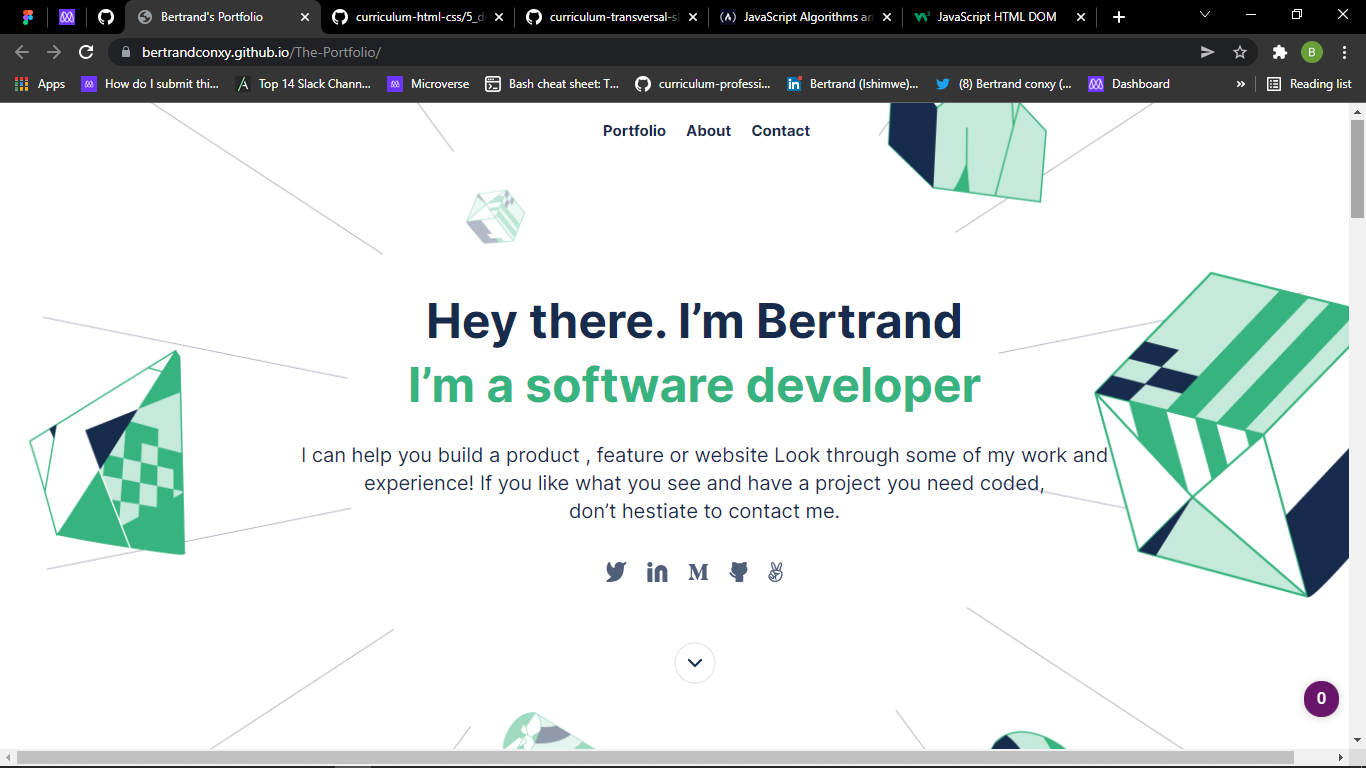Screen dimensions: 1366x768
Task: Click the scrollbar down arrow
Action: pyautogui.click(x=1357, y=741)
